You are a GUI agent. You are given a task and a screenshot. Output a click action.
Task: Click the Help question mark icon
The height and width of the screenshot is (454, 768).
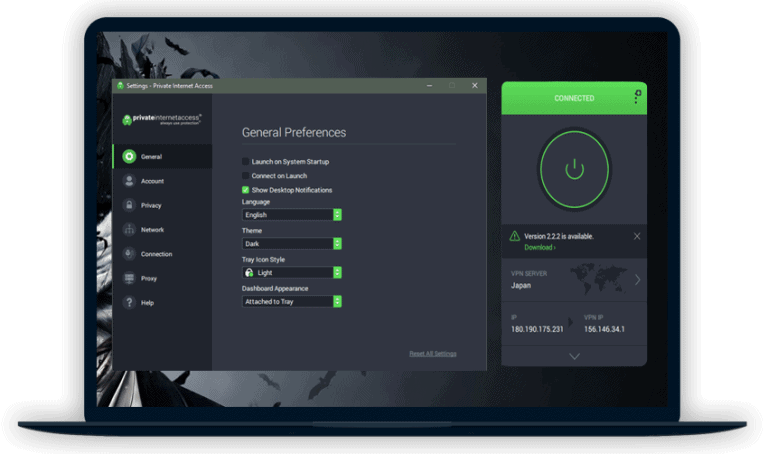(129, 302)
